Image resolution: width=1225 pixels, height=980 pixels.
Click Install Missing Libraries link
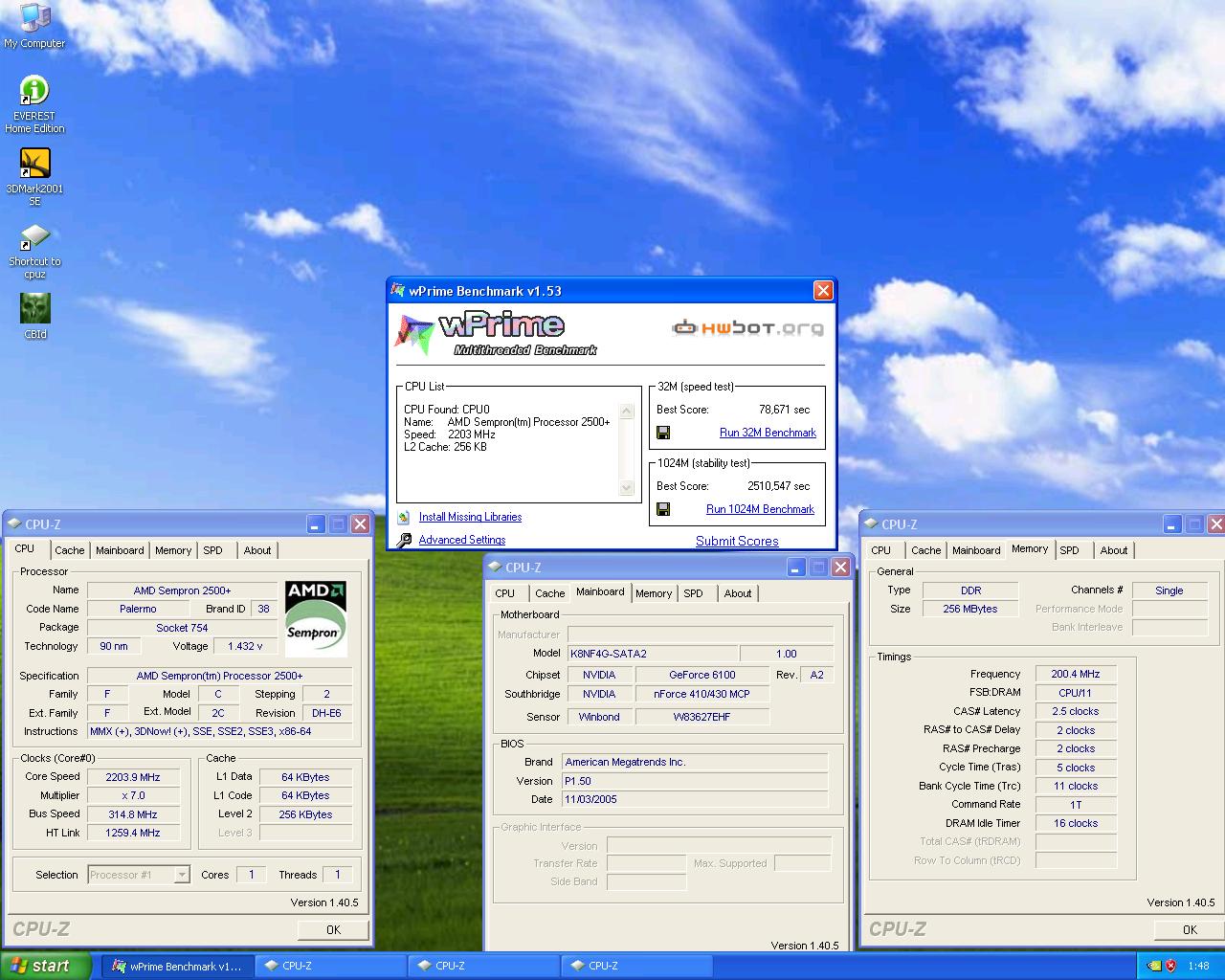tap(470, 517)
